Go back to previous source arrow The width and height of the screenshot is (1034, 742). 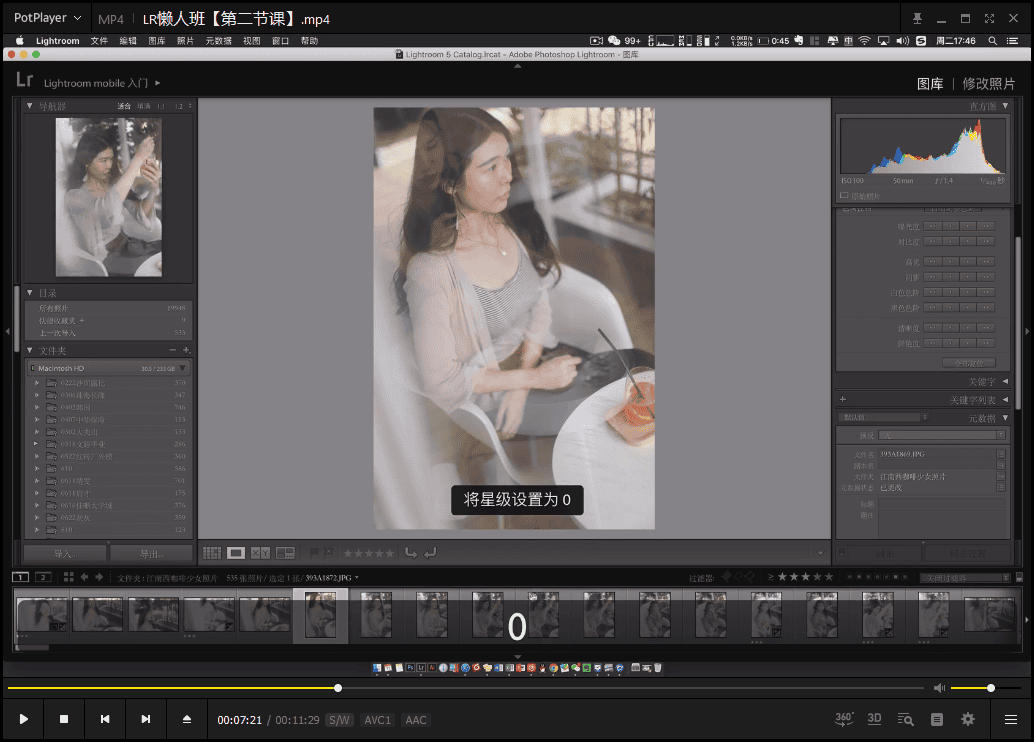pyautogui.click(x=84, y=577)
